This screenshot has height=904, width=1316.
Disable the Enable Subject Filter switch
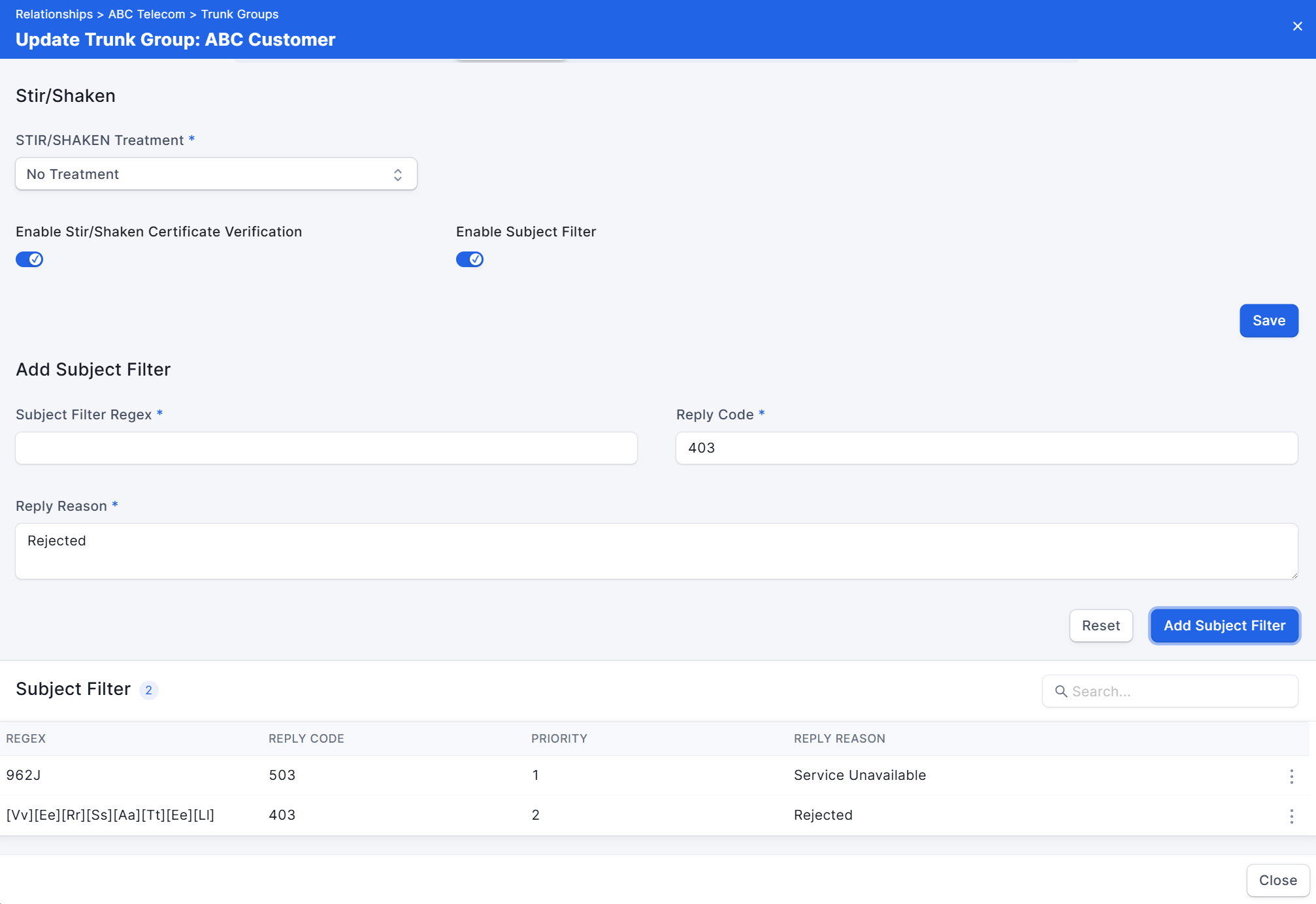pyautogui.click(x=469, y=259)
